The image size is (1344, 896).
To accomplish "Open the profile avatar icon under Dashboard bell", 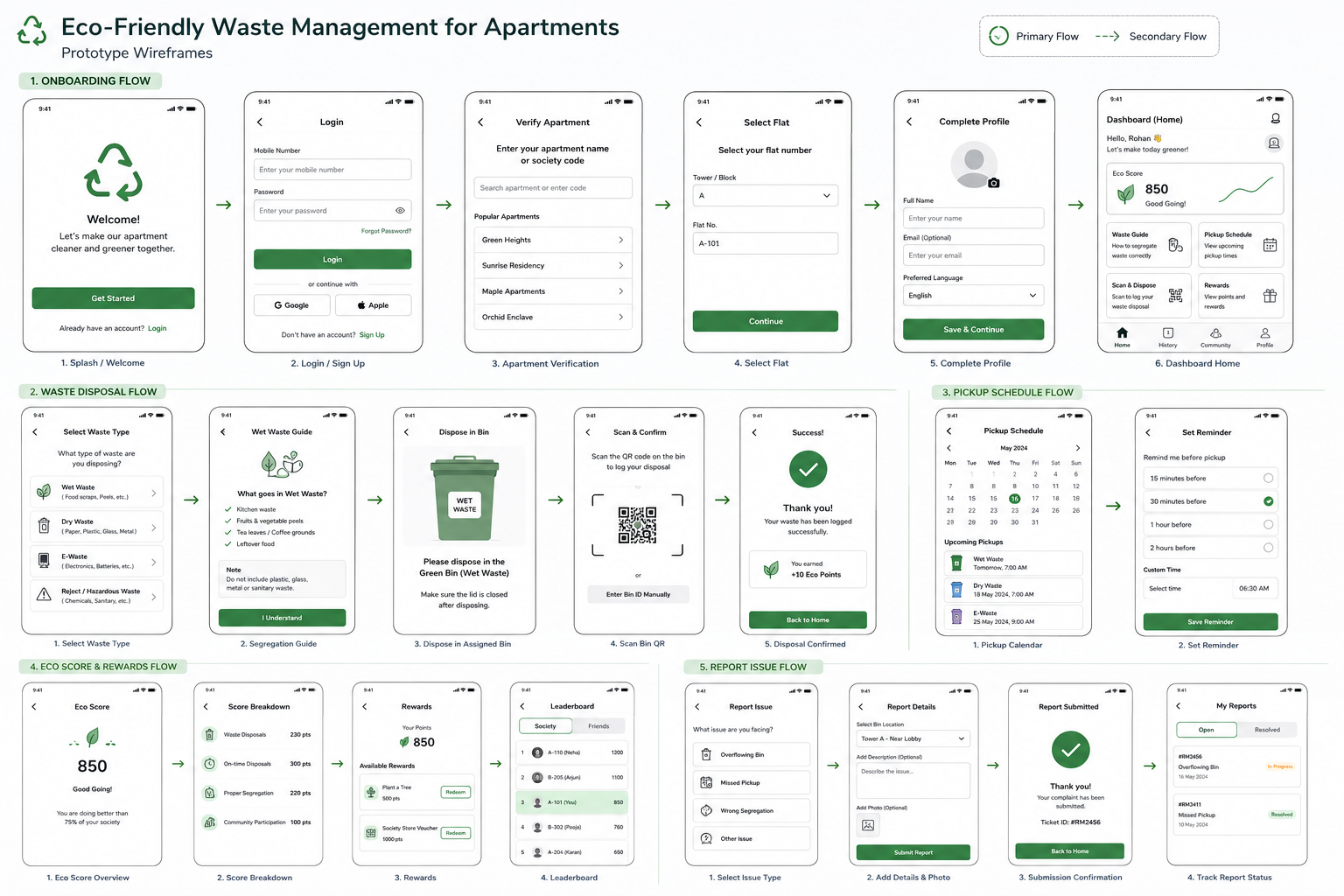I will (x=1274, y=143).
